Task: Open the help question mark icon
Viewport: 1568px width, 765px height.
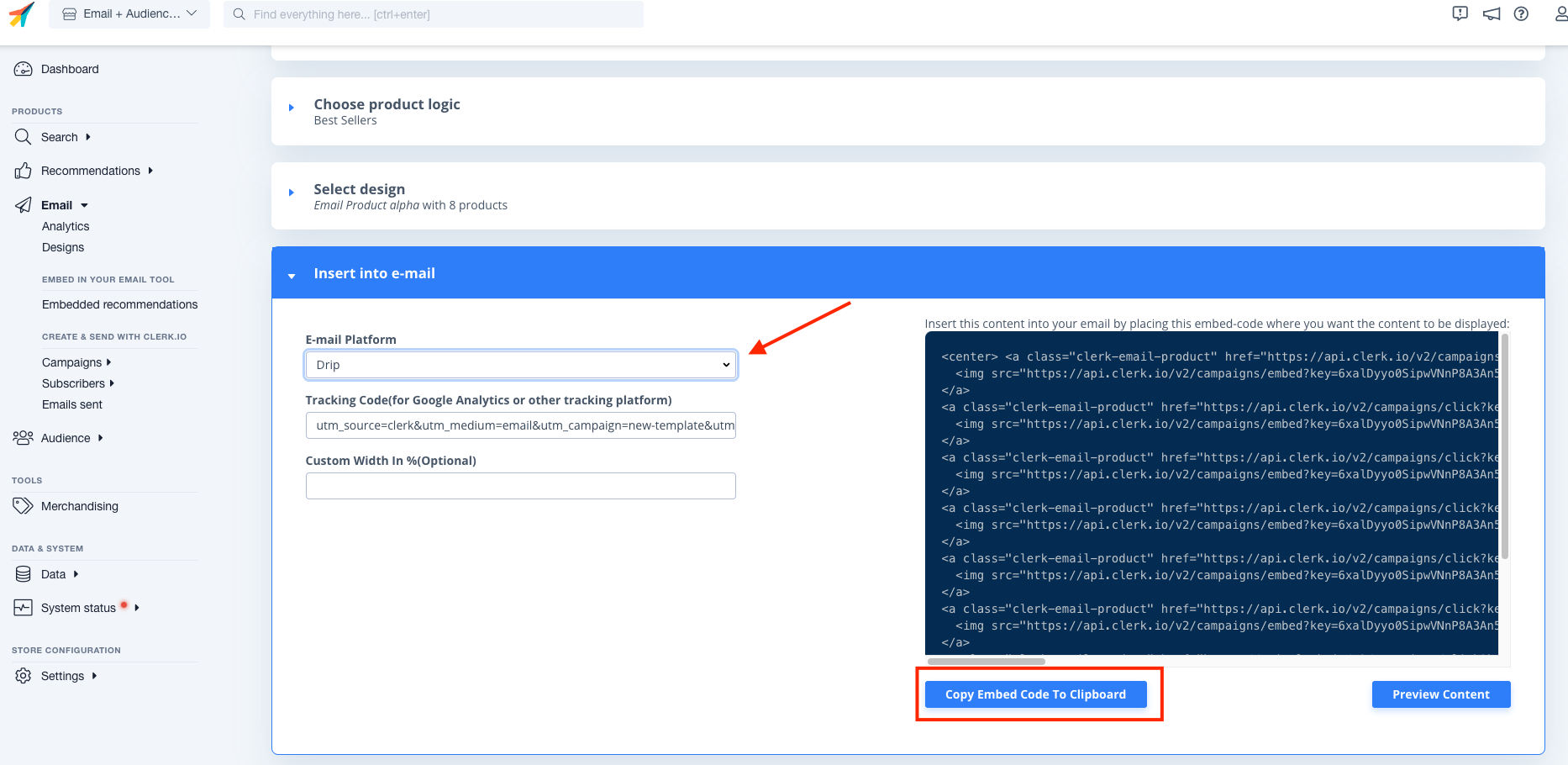Action: coord(1521,13)
